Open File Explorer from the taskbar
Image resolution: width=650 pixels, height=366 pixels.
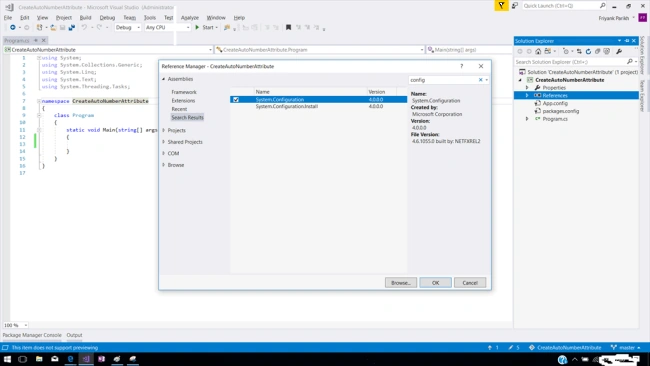(39, 359)
